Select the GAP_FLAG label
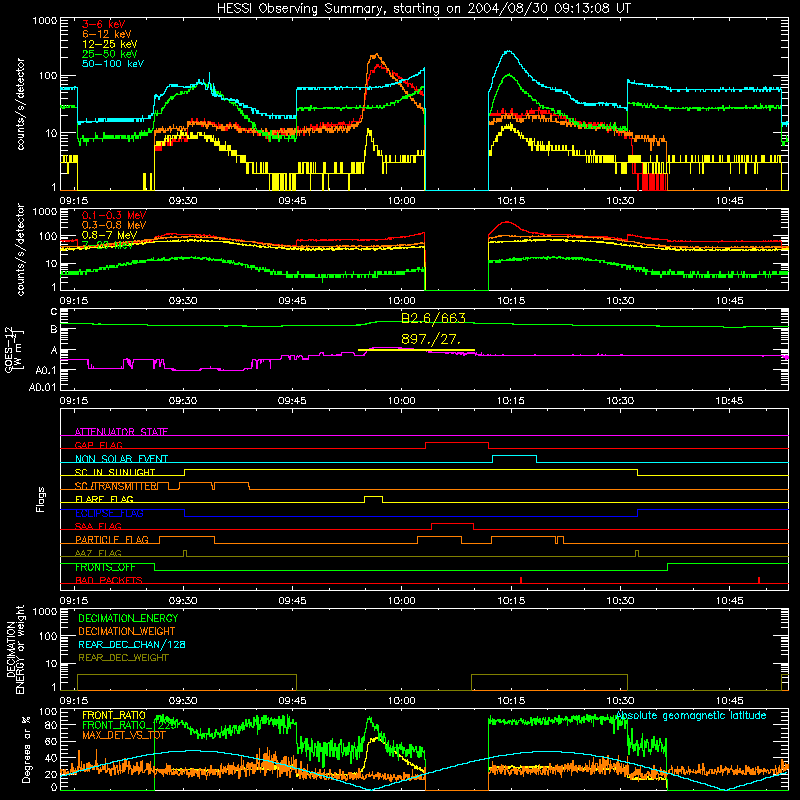The width and height of the screenshot is (800, 800). [x=98, y=445]
